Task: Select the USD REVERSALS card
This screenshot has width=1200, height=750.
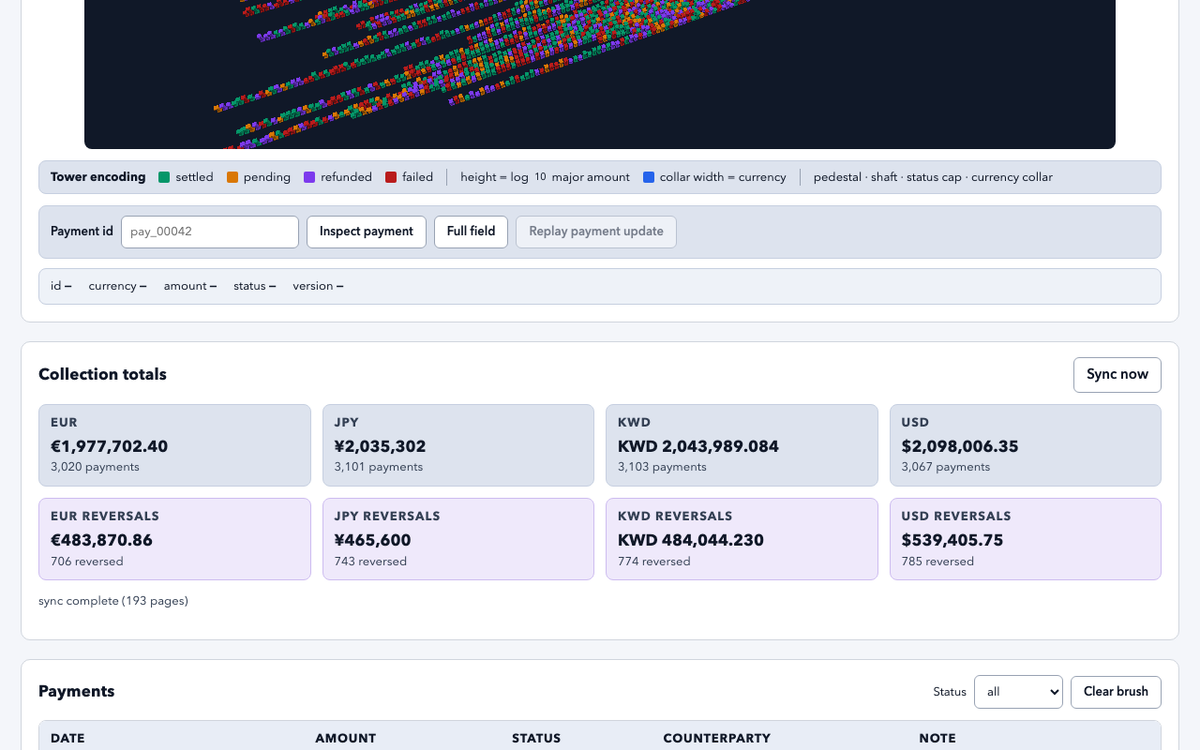Action: 1026,540
